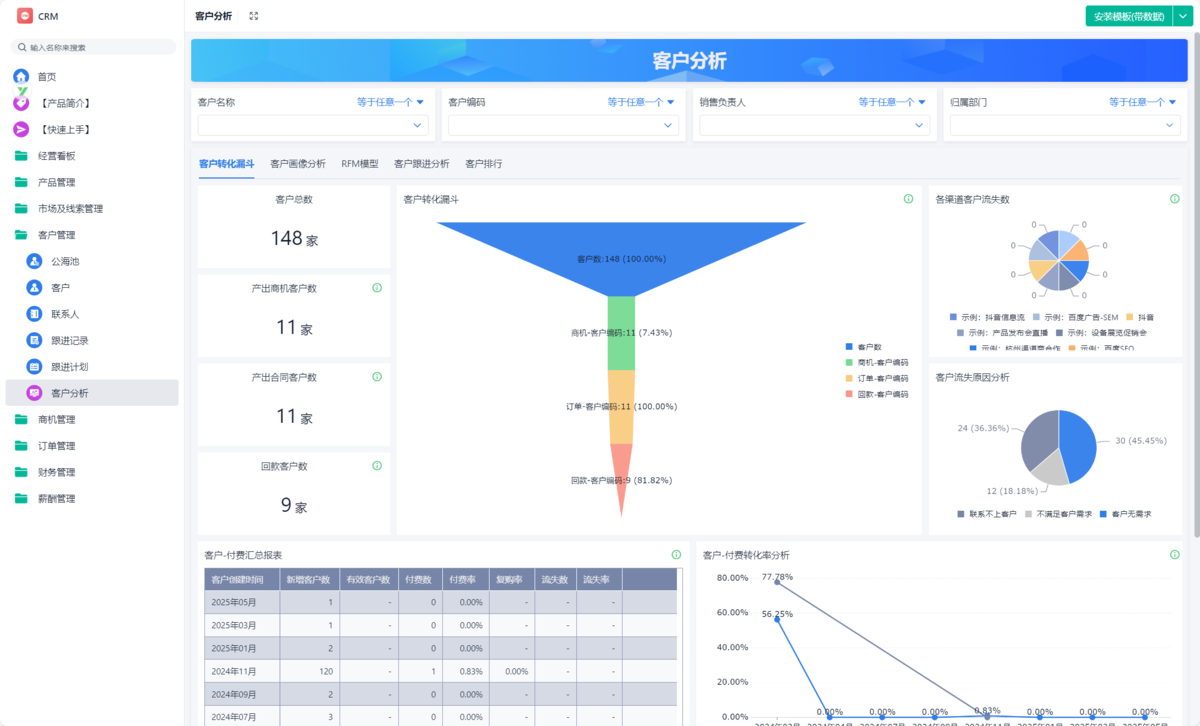1200x726 pixels.
Task: Toggle 订单-客户编码 legend in funnel chart
Action: (876, 378)
